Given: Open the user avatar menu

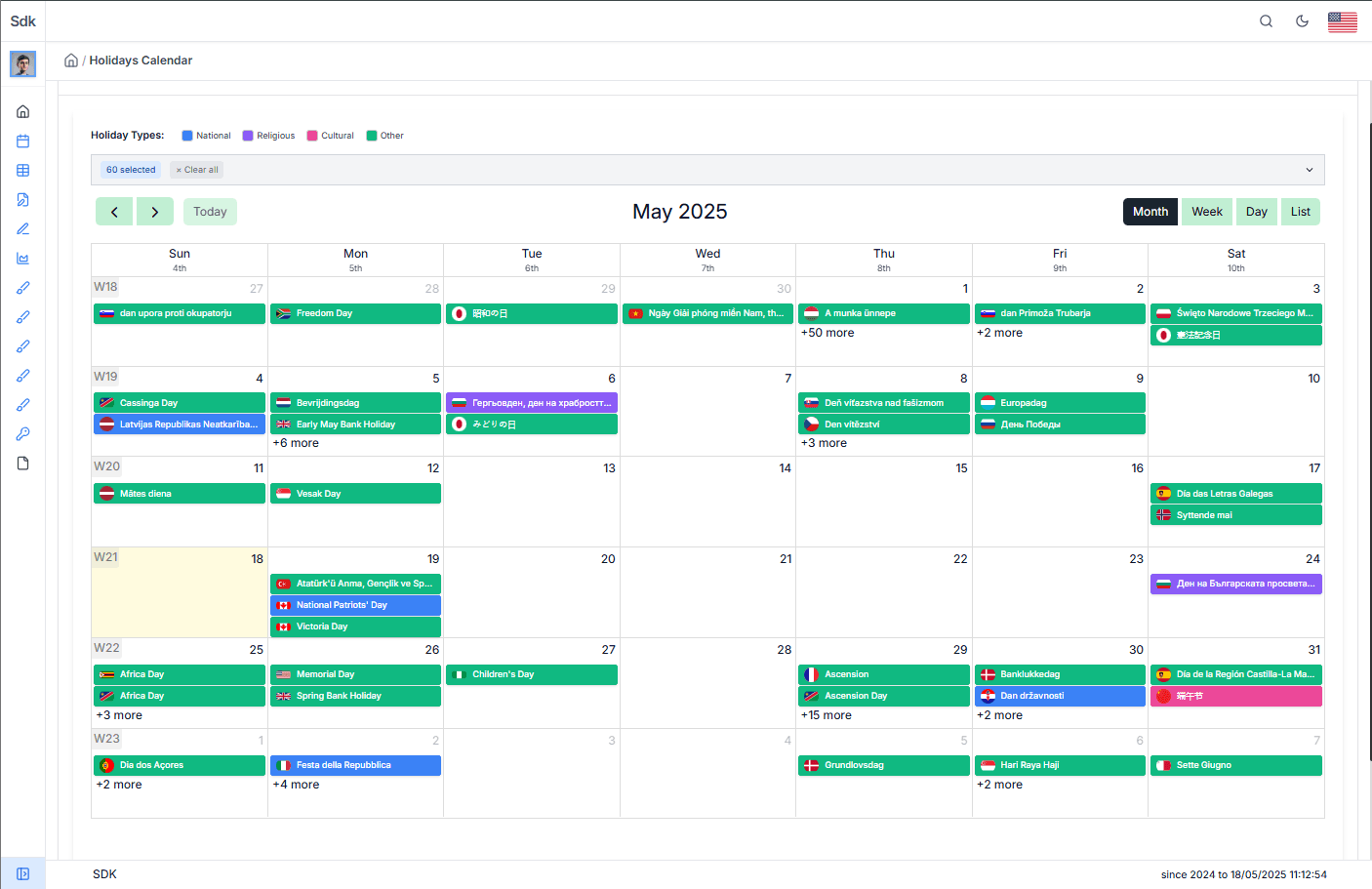Looking at the screenshot, I should click(22, 63).
